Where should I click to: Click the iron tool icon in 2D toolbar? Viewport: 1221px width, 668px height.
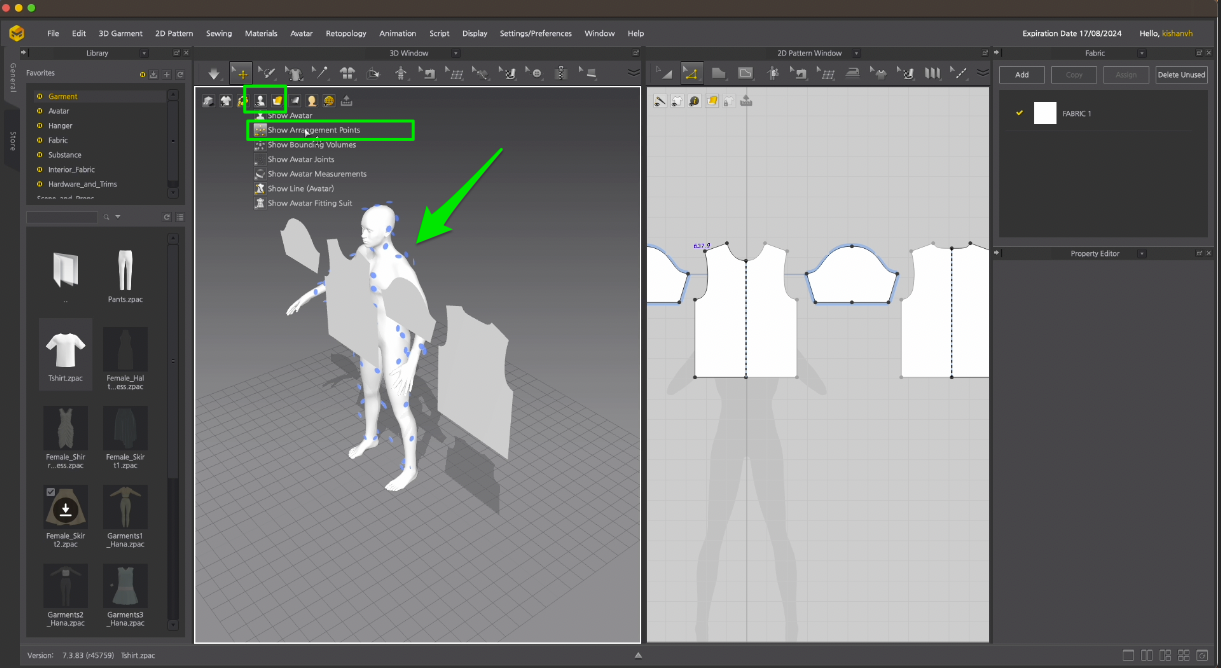pyautogui.click(x=852, y=73)
